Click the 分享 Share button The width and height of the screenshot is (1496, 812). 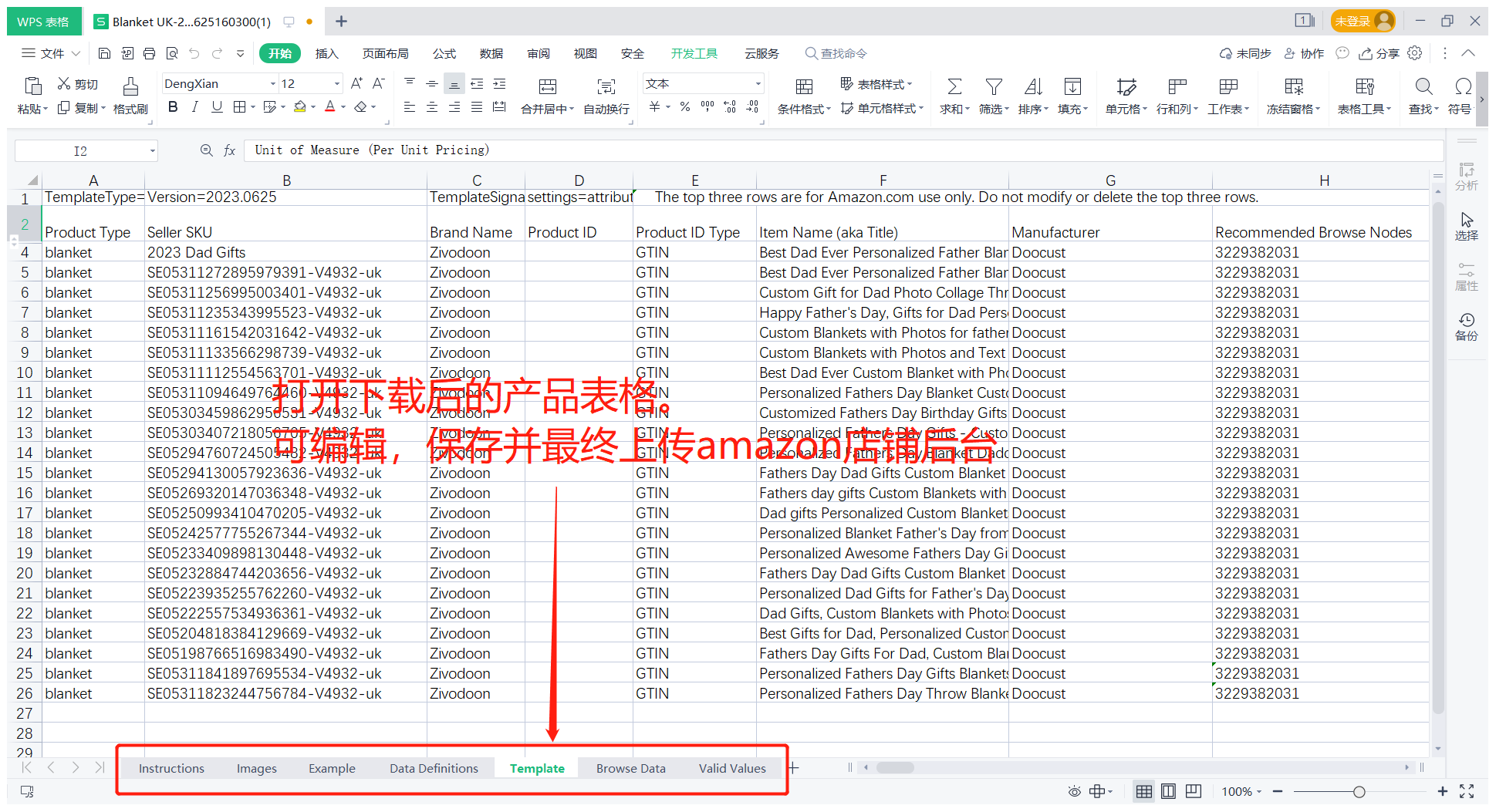(x=1379, y=53)
